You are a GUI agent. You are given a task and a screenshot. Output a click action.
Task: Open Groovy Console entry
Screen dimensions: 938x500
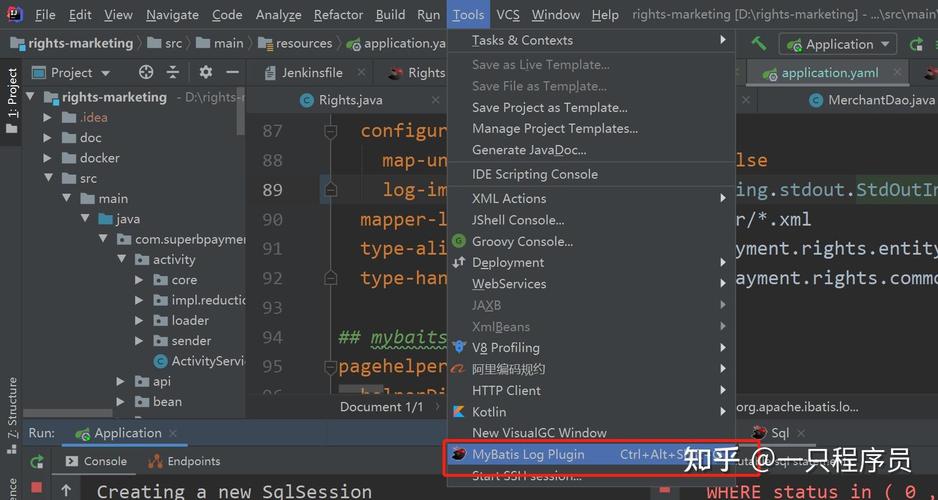[x=591, y=242]
